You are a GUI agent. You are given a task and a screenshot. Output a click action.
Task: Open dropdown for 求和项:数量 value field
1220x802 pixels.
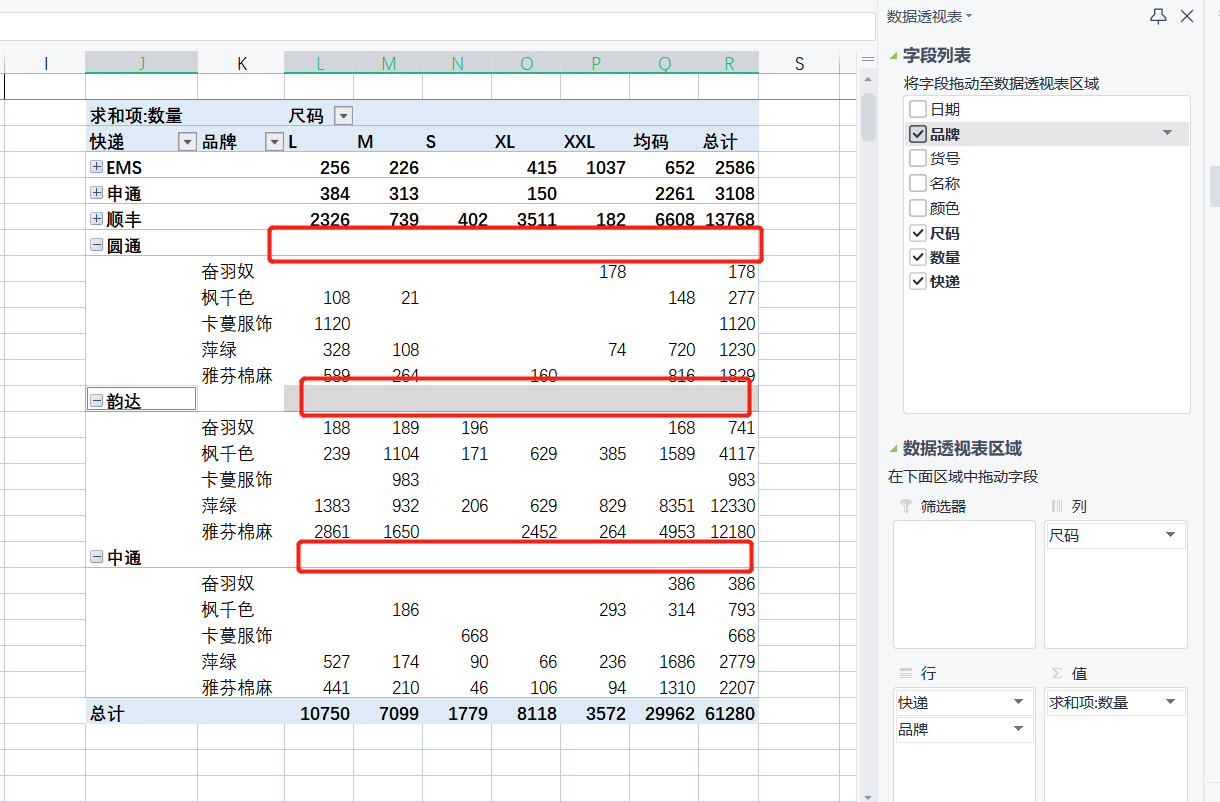tap(1170, 702)
